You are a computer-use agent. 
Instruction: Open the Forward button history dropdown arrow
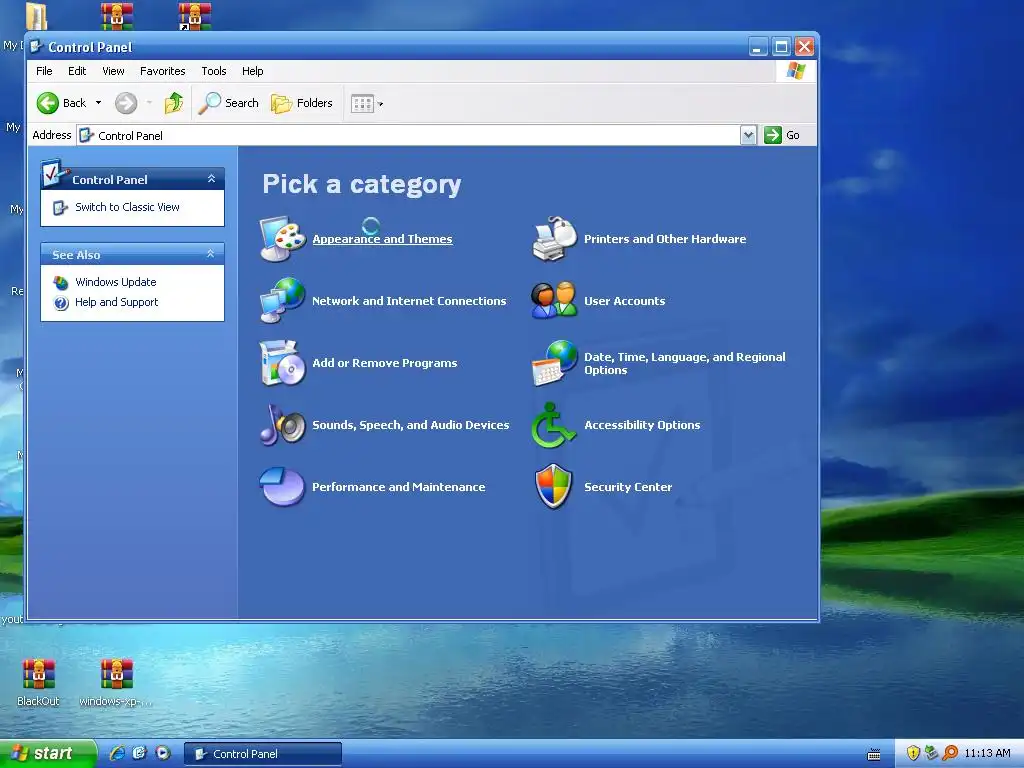coord(150,103)
